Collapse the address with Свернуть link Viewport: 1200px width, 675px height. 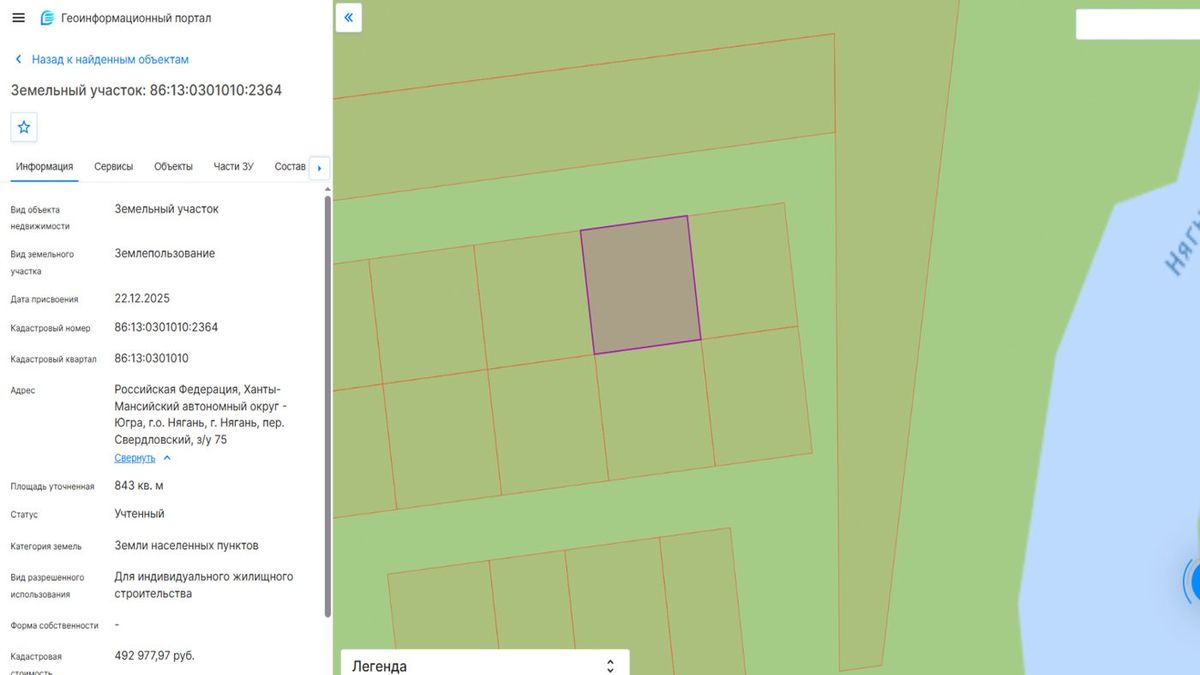143,458
